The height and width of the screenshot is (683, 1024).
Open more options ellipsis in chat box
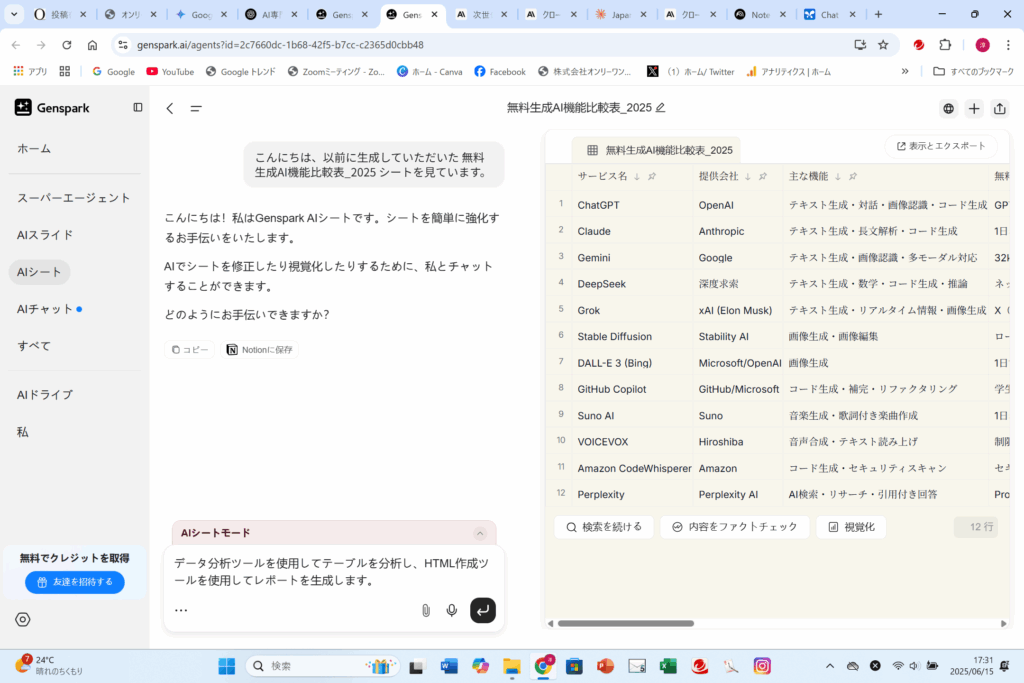[181, 611]
